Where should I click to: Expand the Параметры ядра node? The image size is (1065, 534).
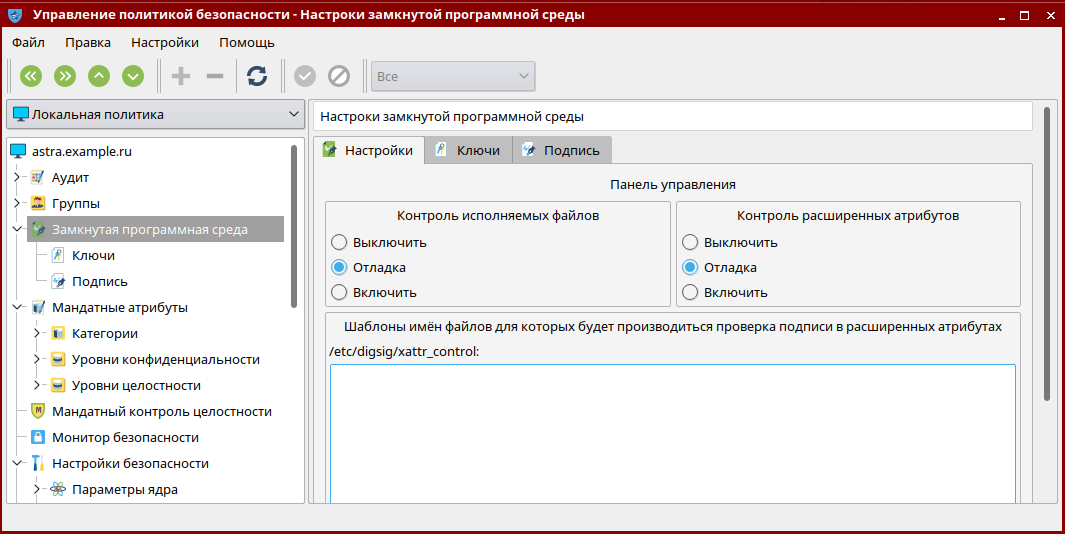click(x=38, y=488)
